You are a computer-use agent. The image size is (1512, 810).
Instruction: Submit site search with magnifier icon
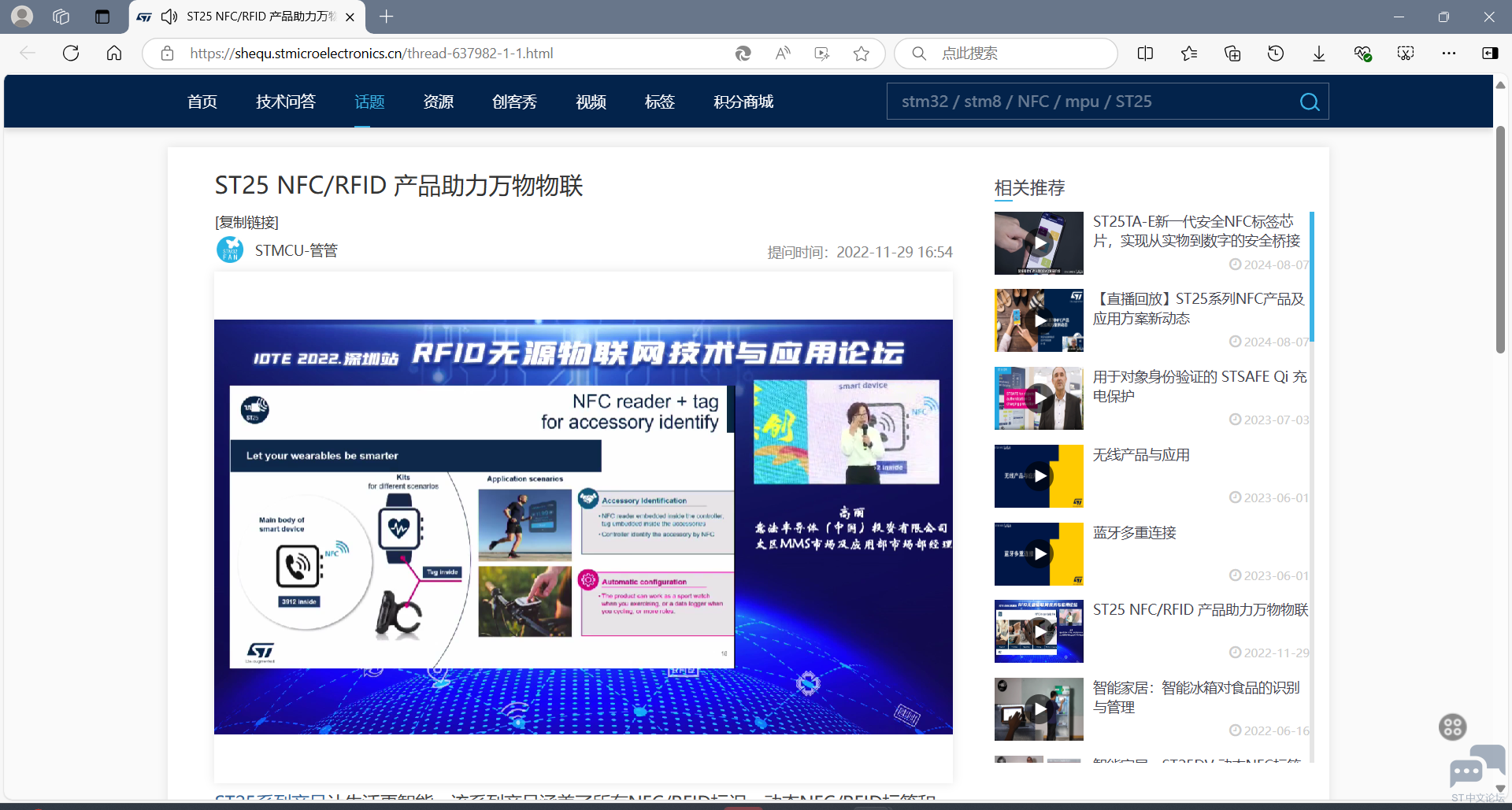[1310, 102]
